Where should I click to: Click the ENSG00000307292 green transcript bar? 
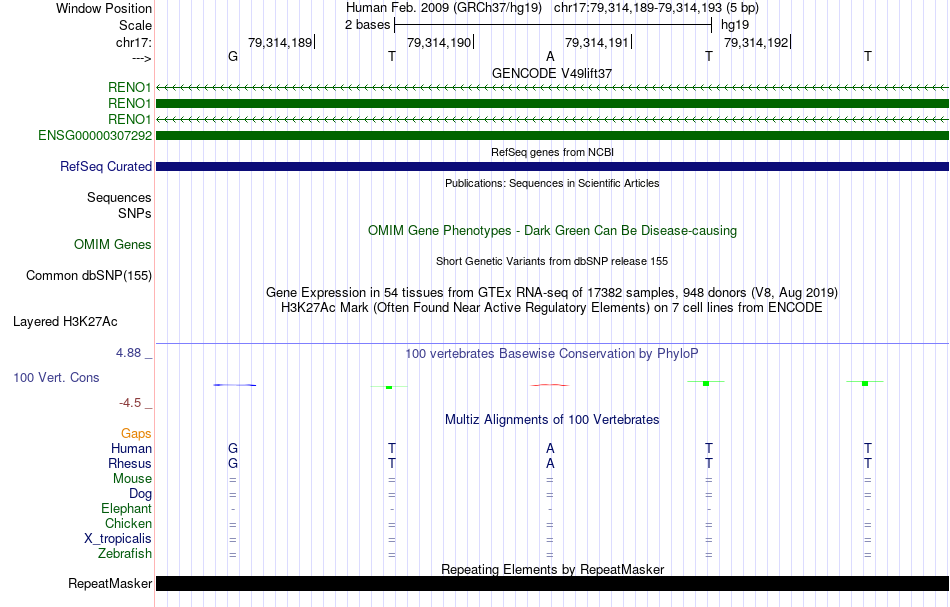pos(552,136)
